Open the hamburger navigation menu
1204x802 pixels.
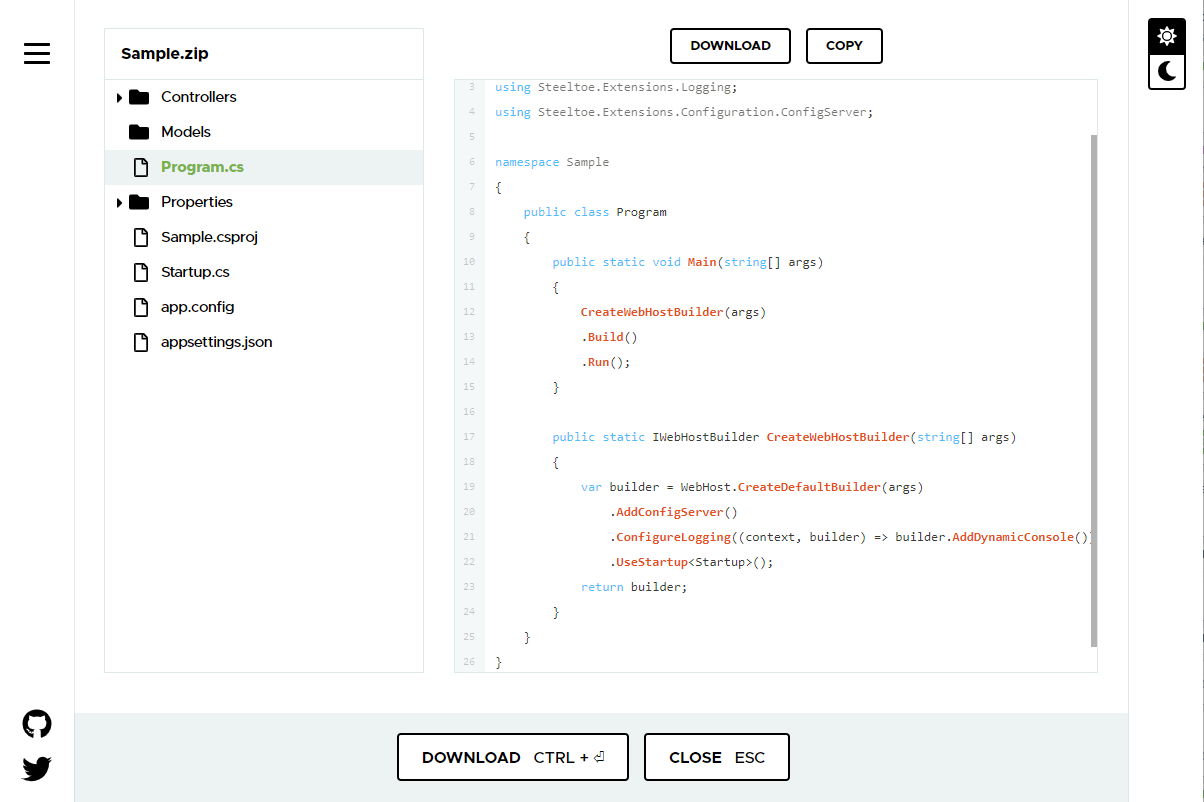click(x=37, y=54)
